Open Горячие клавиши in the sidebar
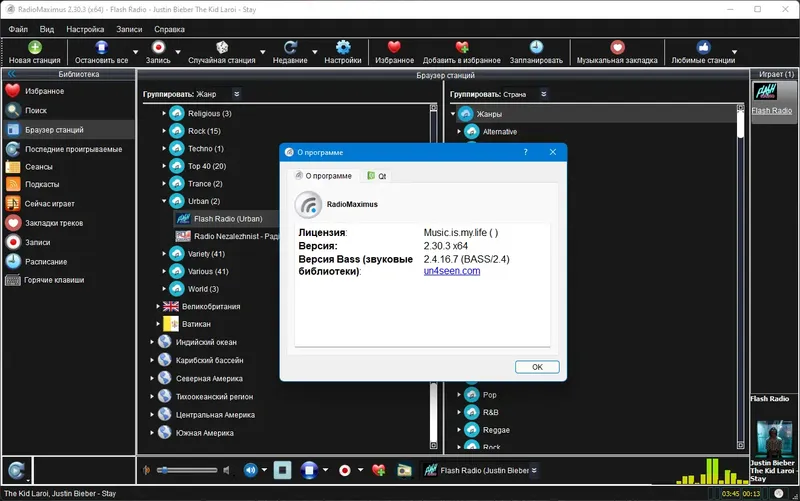Image resolution: width=800 pixels, height=501 pixels. [69, 280]
